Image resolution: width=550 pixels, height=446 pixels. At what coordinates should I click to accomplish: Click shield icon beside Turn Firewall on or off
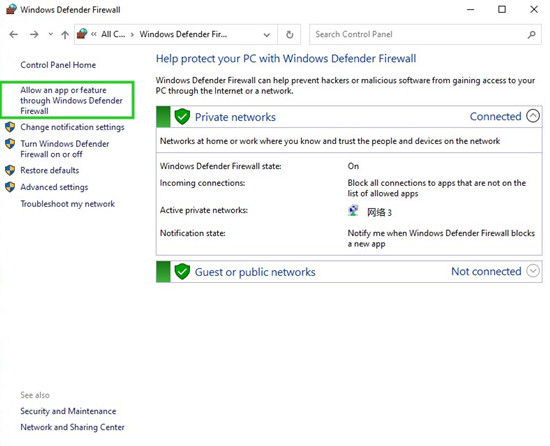[x=10, y=143]
